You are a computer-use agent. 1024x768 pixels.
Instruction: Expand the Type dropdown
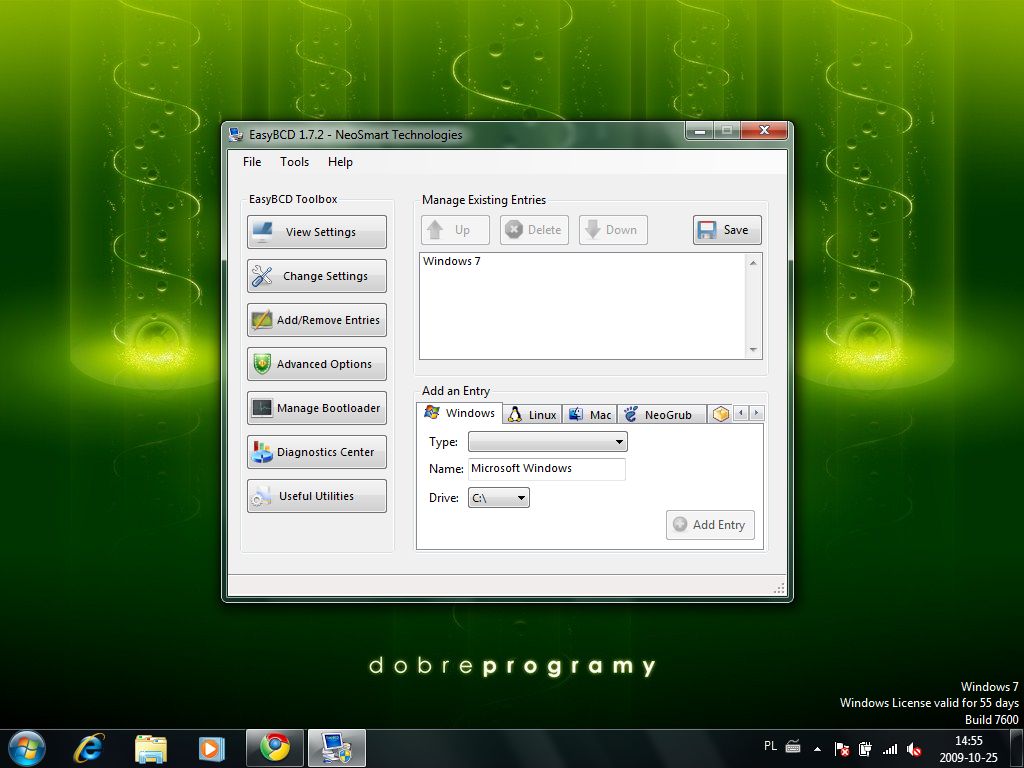point(548,442)
